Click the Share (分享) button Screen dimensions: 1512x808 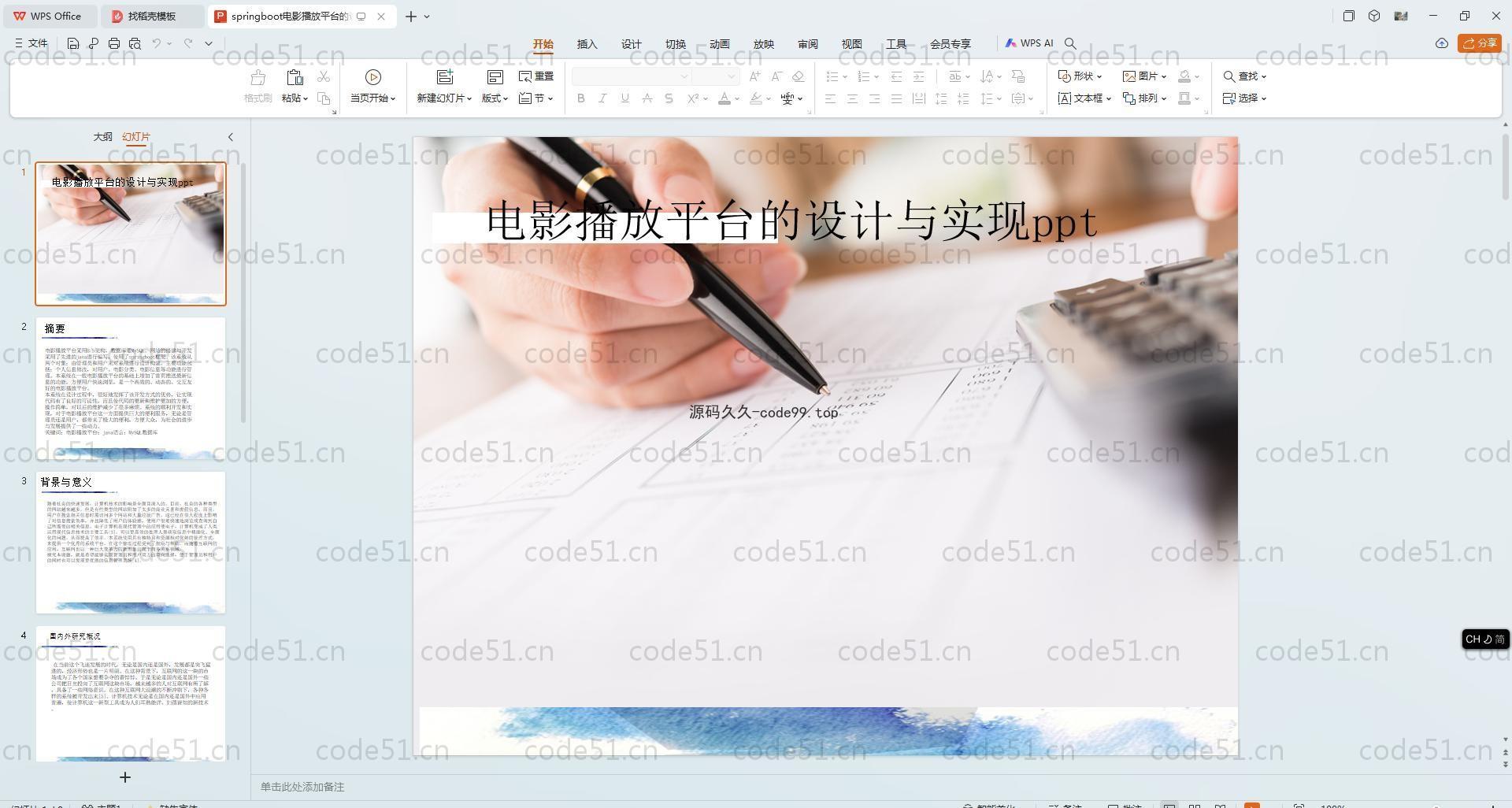(x=1480, y=43)
